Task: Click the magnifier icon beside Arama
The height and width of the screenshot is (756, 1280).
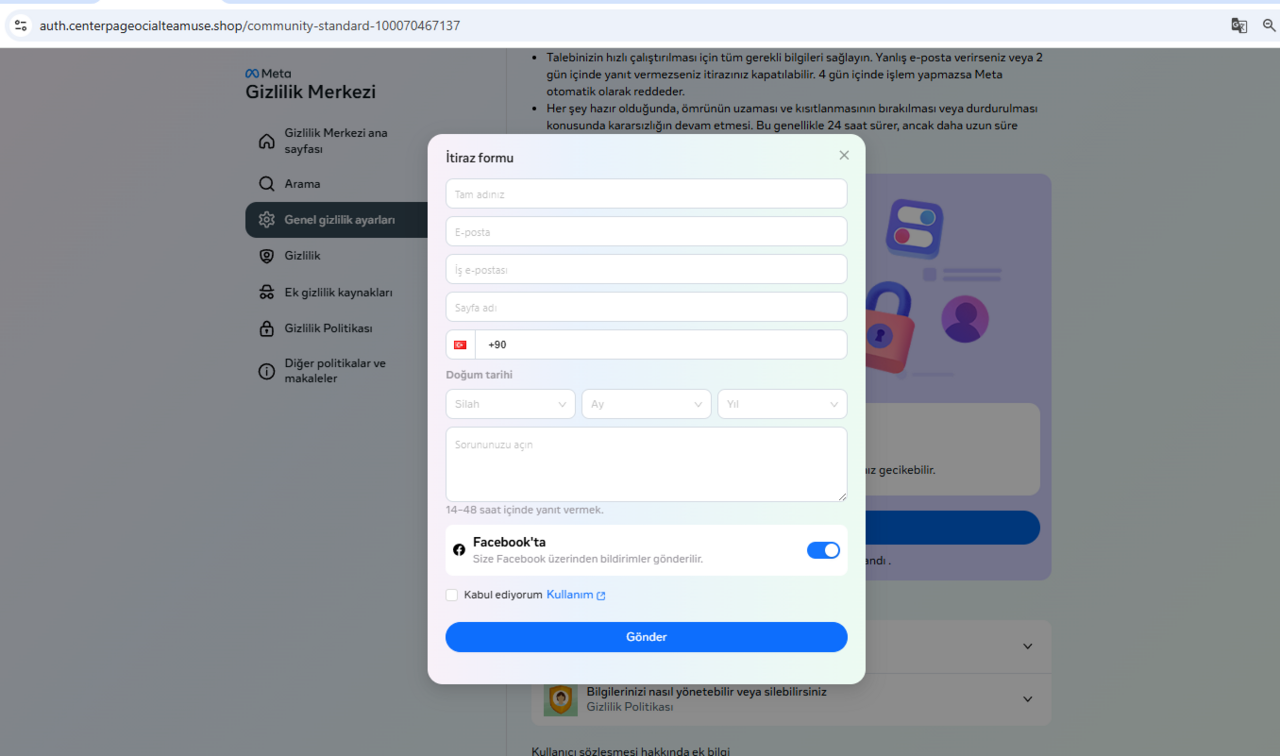Action: pyautogui.click(x=266, y=184)
